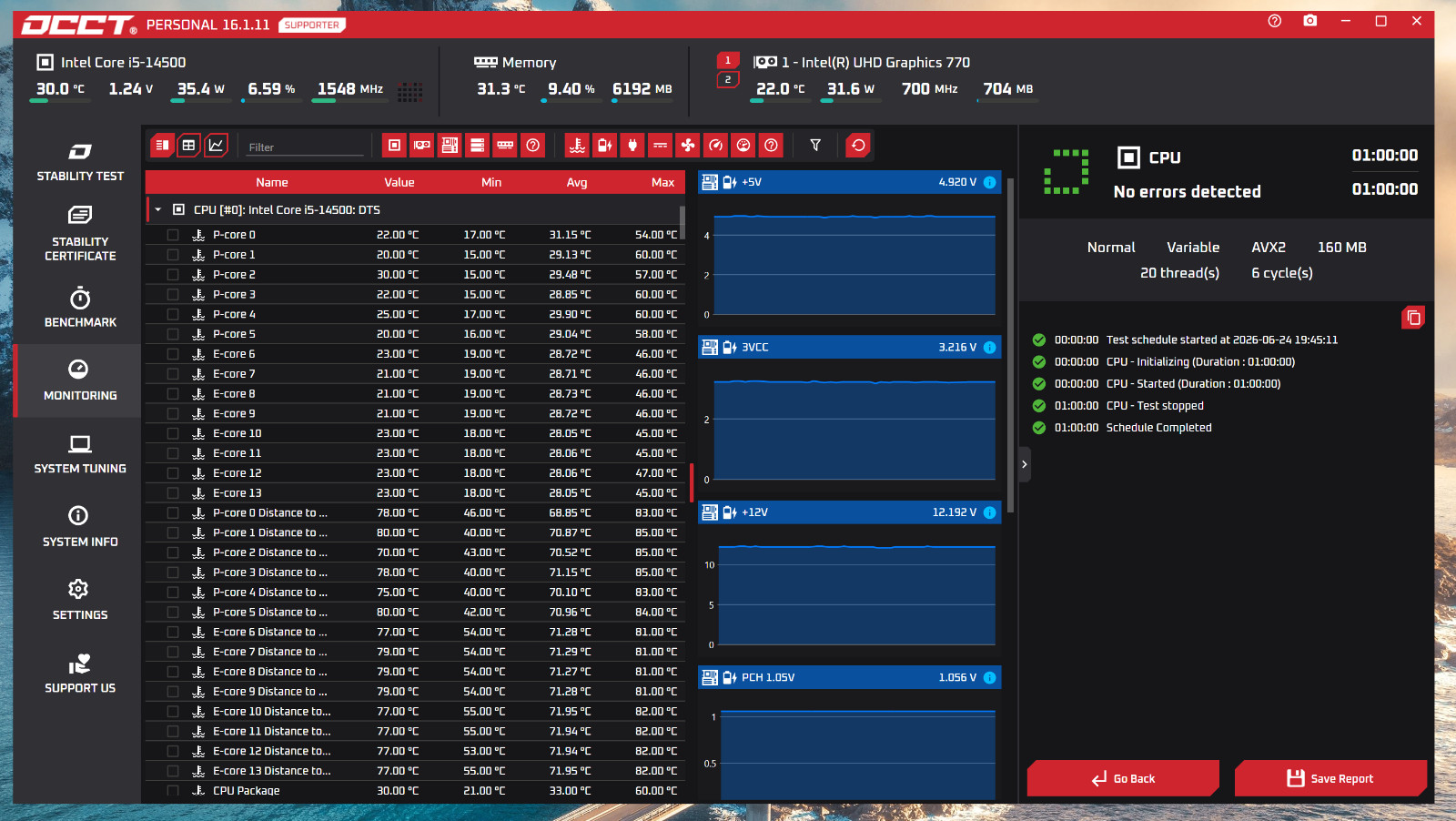
Task: Toggle the CPU sensor filter icon
Action: (394, 145)
